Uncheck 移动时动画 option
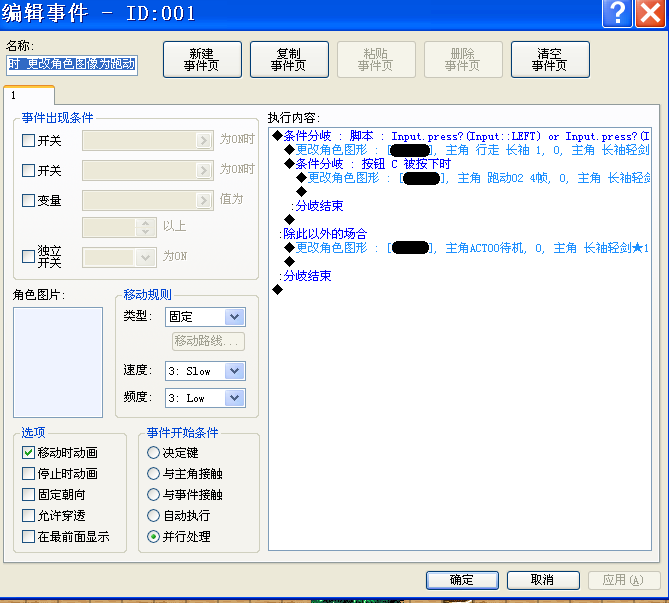This screenshot has width=669, height=603. pyautogui.click(x=28, y=452)
